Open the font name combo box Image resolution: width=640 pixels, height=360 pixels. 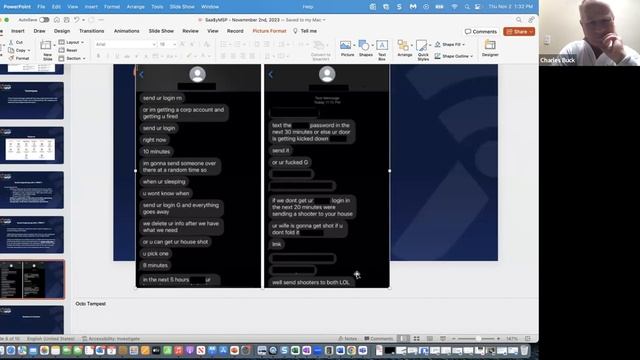(125, 44)
